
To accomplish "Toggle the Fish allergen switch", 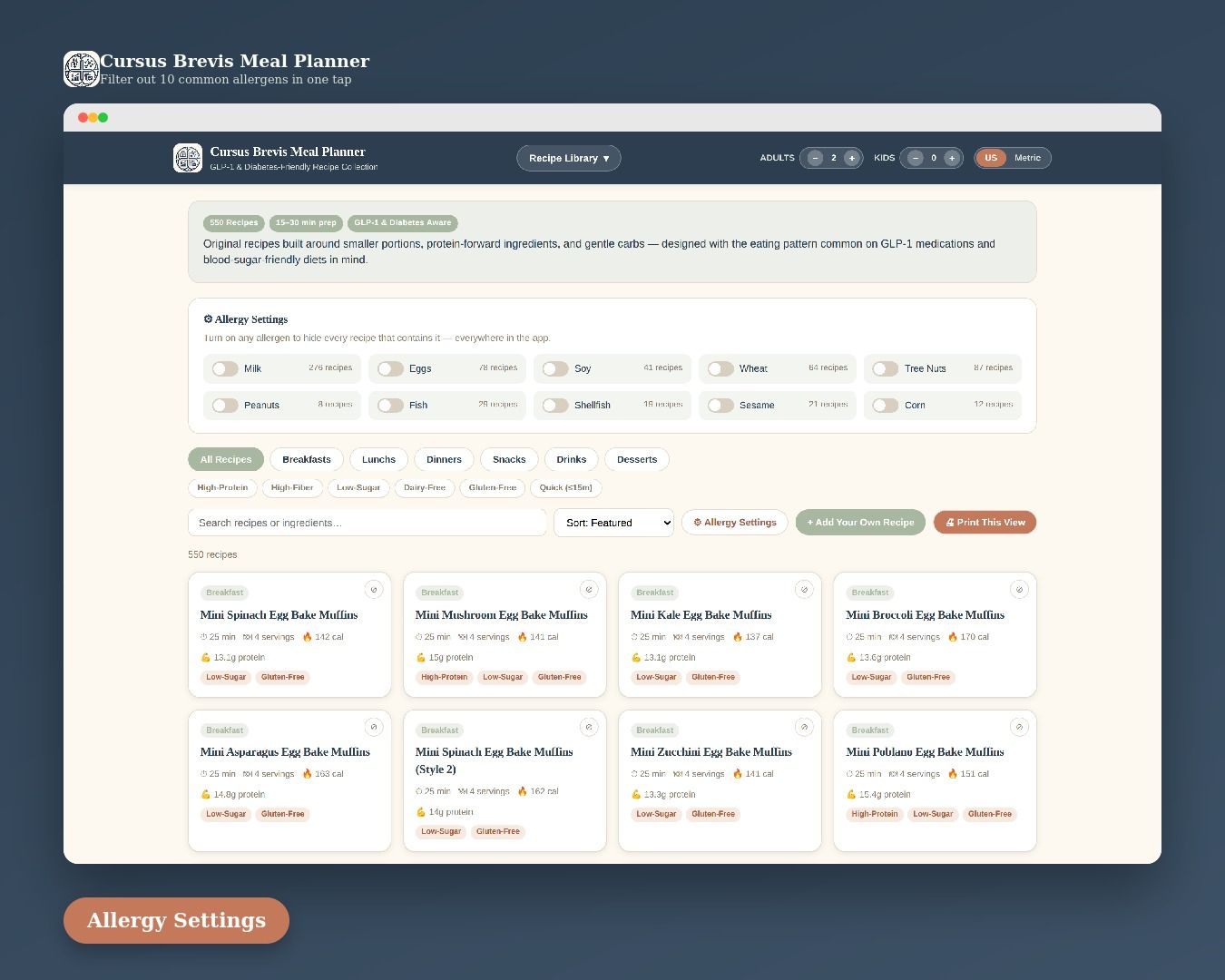I will click(x=390, y=406).
